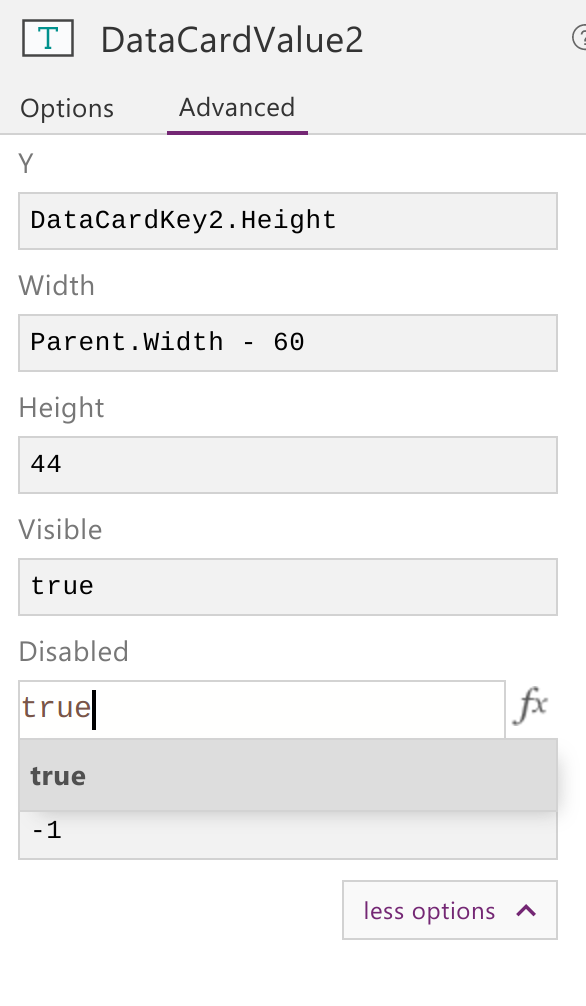
Task: Click the Visible property label
Action: pos(60,529)
